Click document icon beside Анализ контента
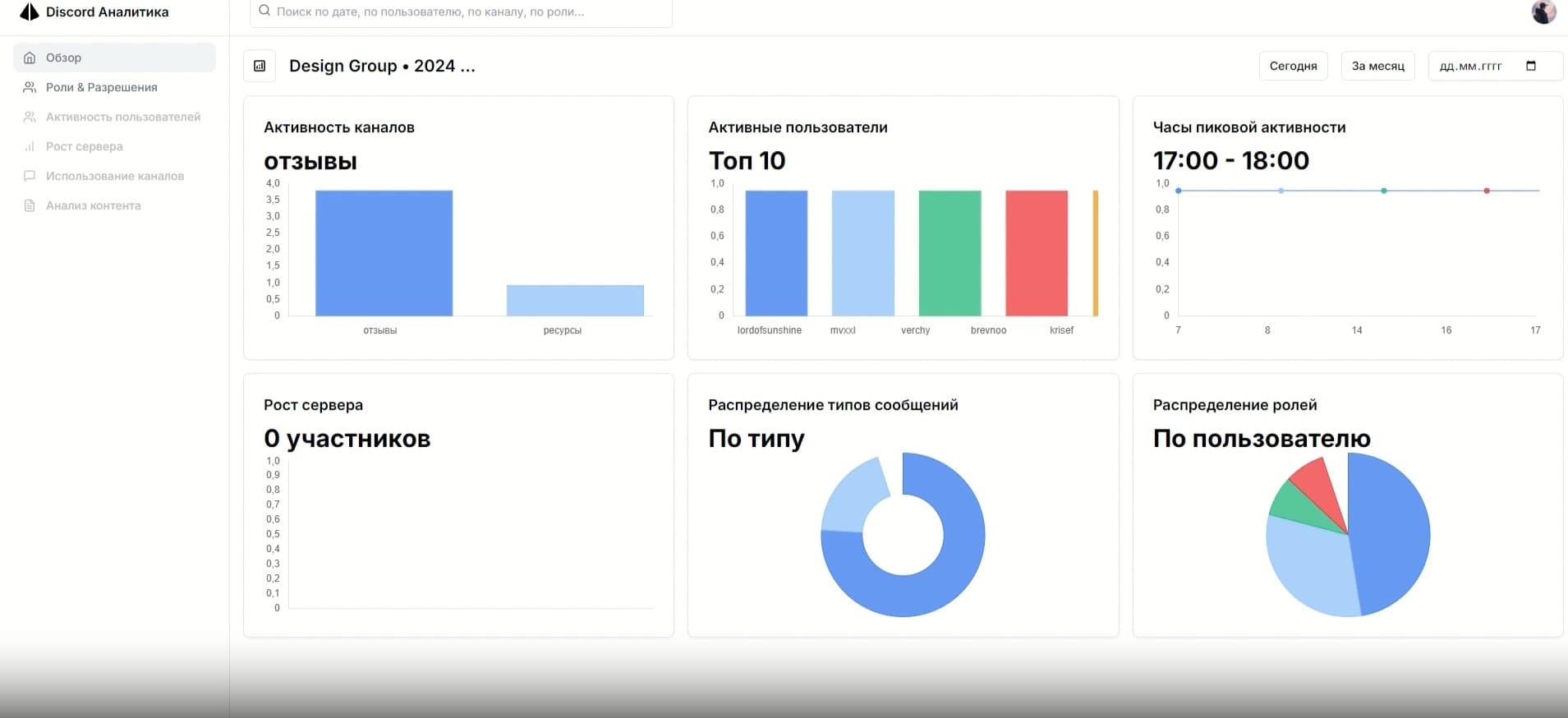The image size is (1568, 718). pos(30,205)
